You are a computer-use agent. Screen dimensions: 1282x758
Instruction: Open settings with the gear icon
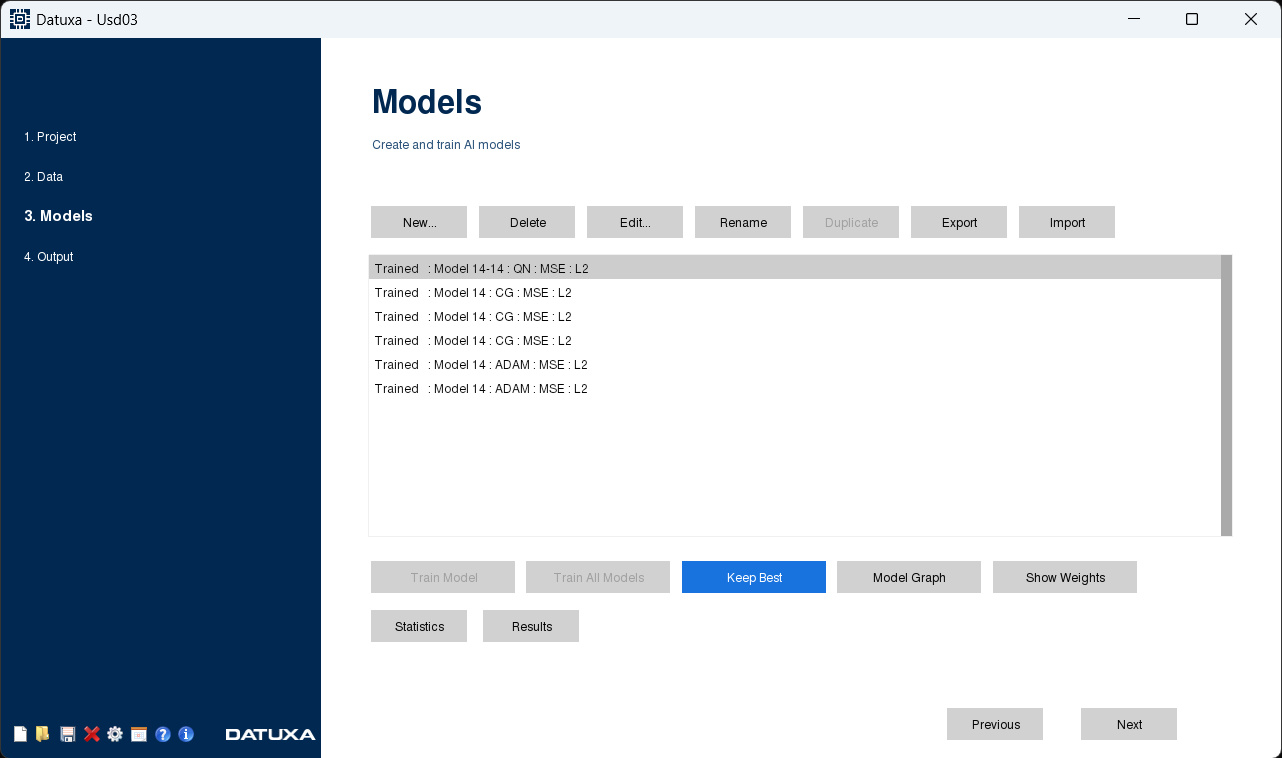(x=115, y=734)
